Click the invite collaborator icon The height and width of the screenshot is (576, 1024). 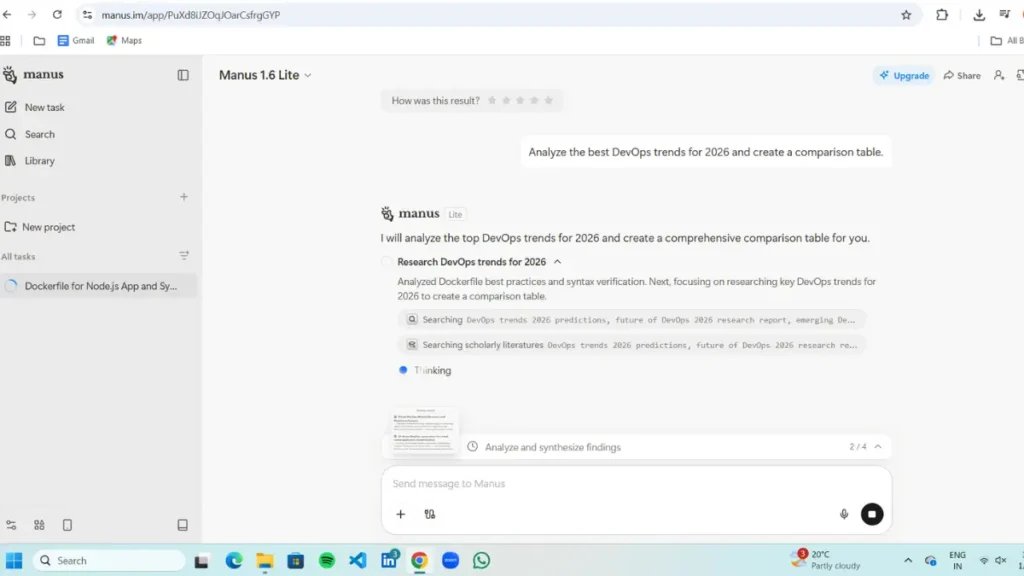click(998, 75)
